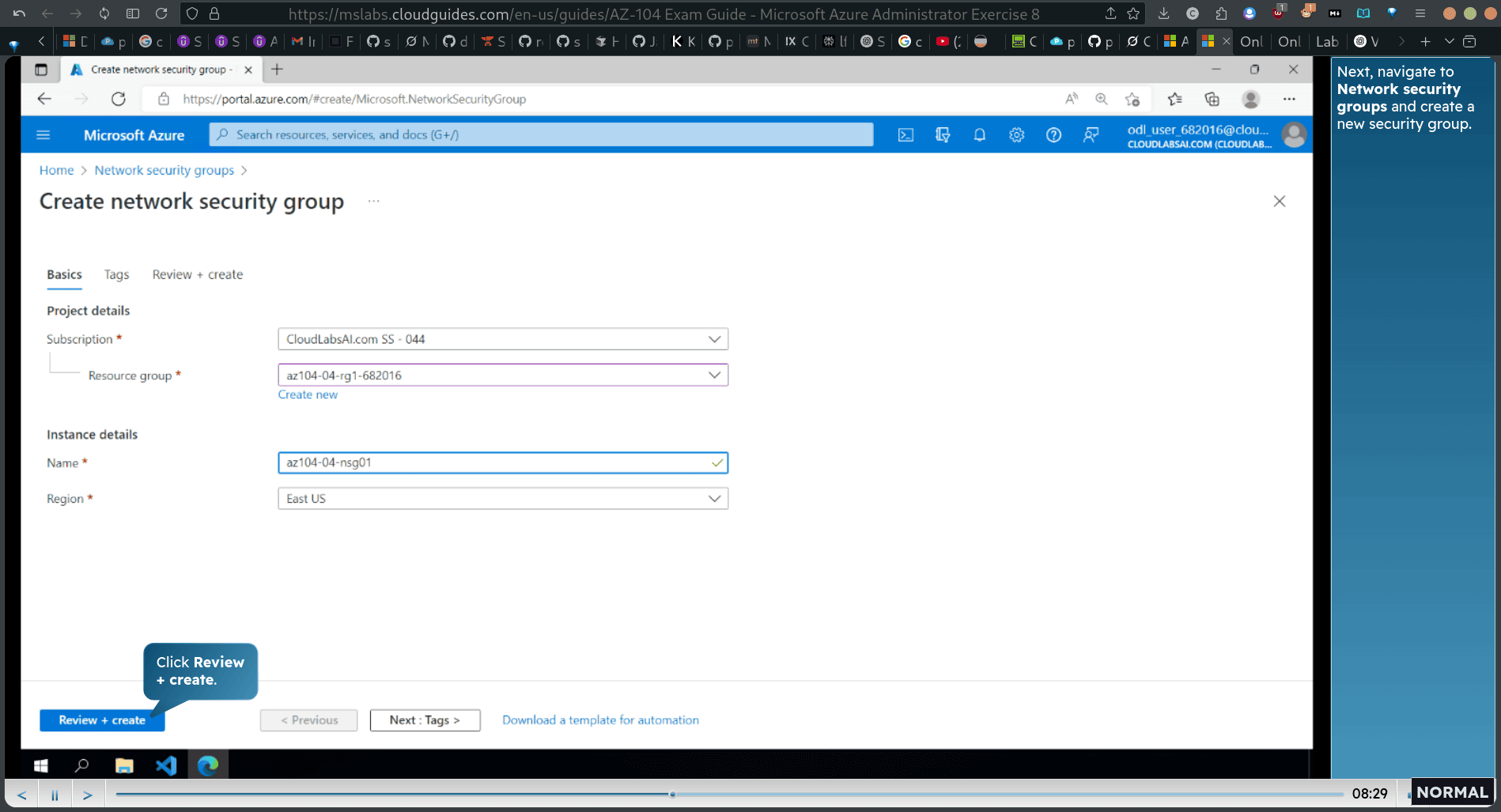Click the Azure search resources box
Image resolution: width=1501 pixels, height=812 pixels.
coord(541,135)
